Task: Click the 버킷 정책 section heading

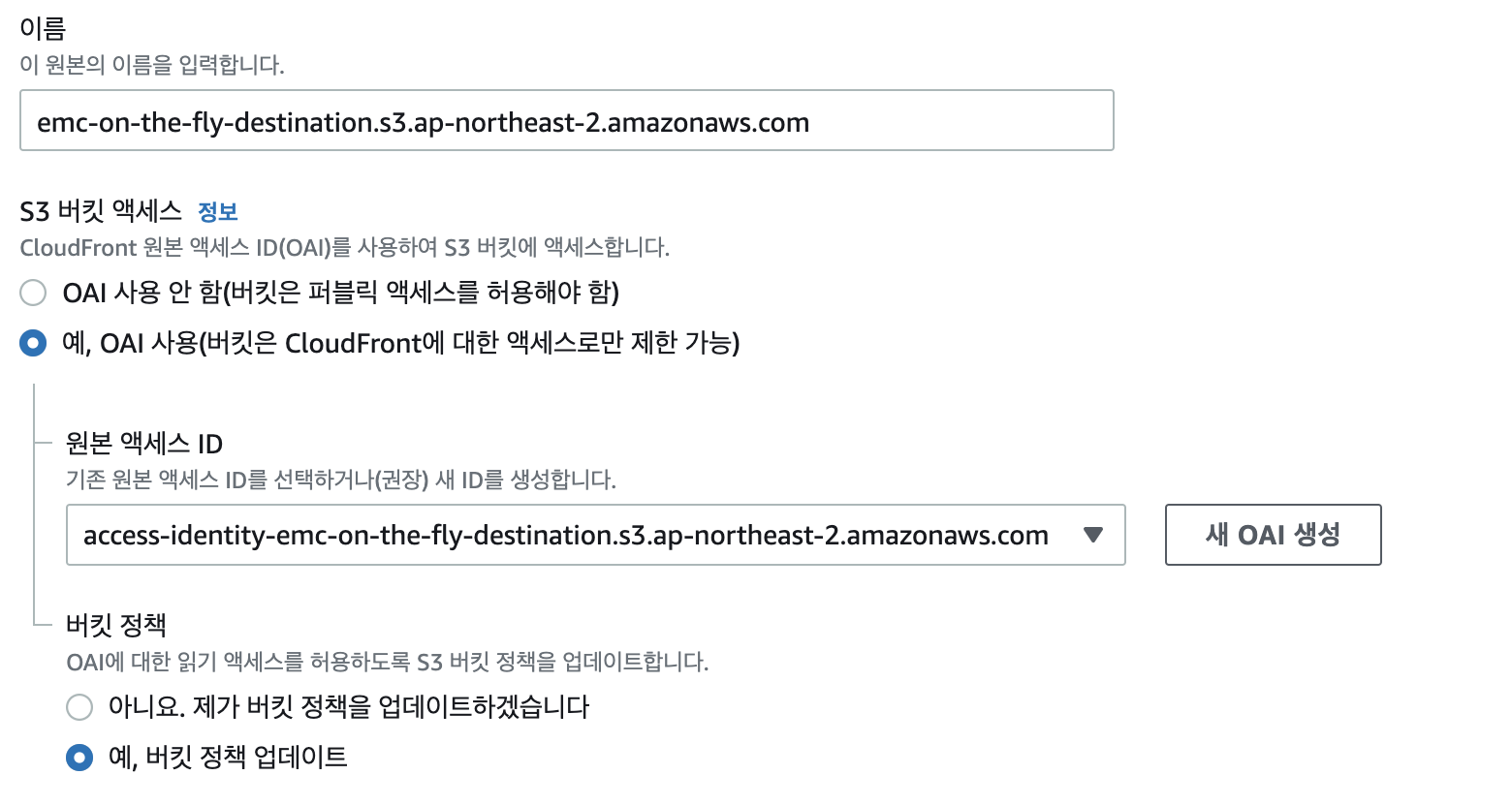Action: (116, 625)
